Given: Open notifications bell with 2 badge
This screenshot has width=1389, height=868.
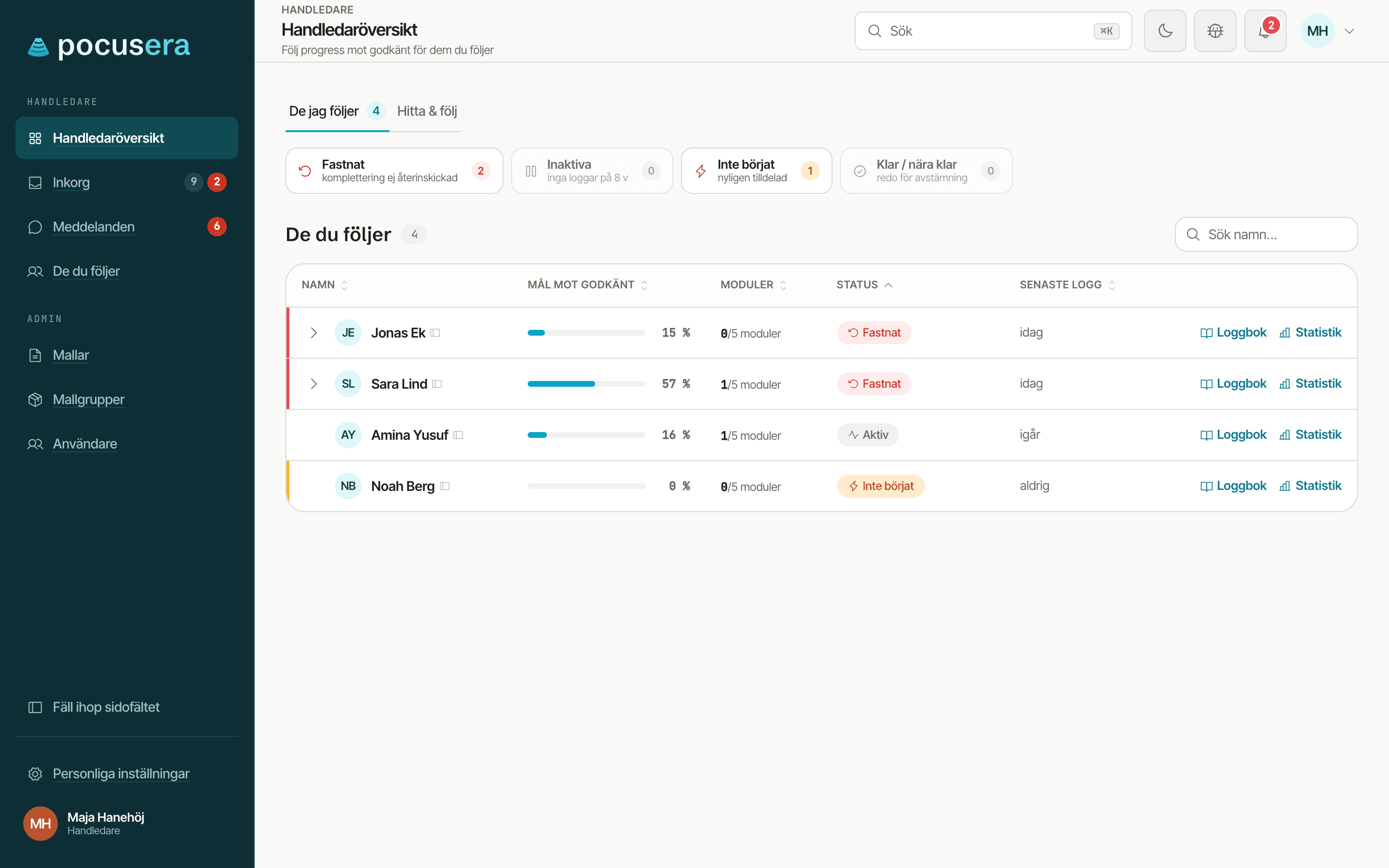Looking at the screenshot, I should pos(1265,31).
